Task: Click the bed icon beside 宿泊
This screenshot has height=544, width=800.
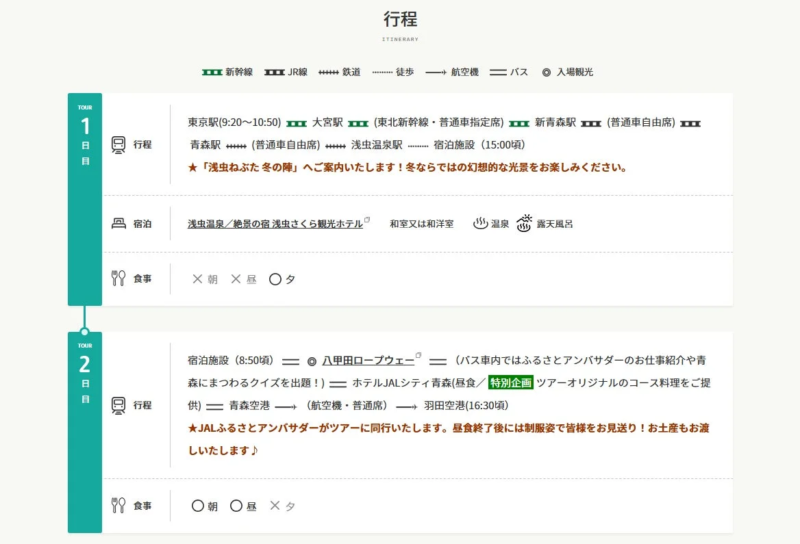Action: (x=118, y=224)
